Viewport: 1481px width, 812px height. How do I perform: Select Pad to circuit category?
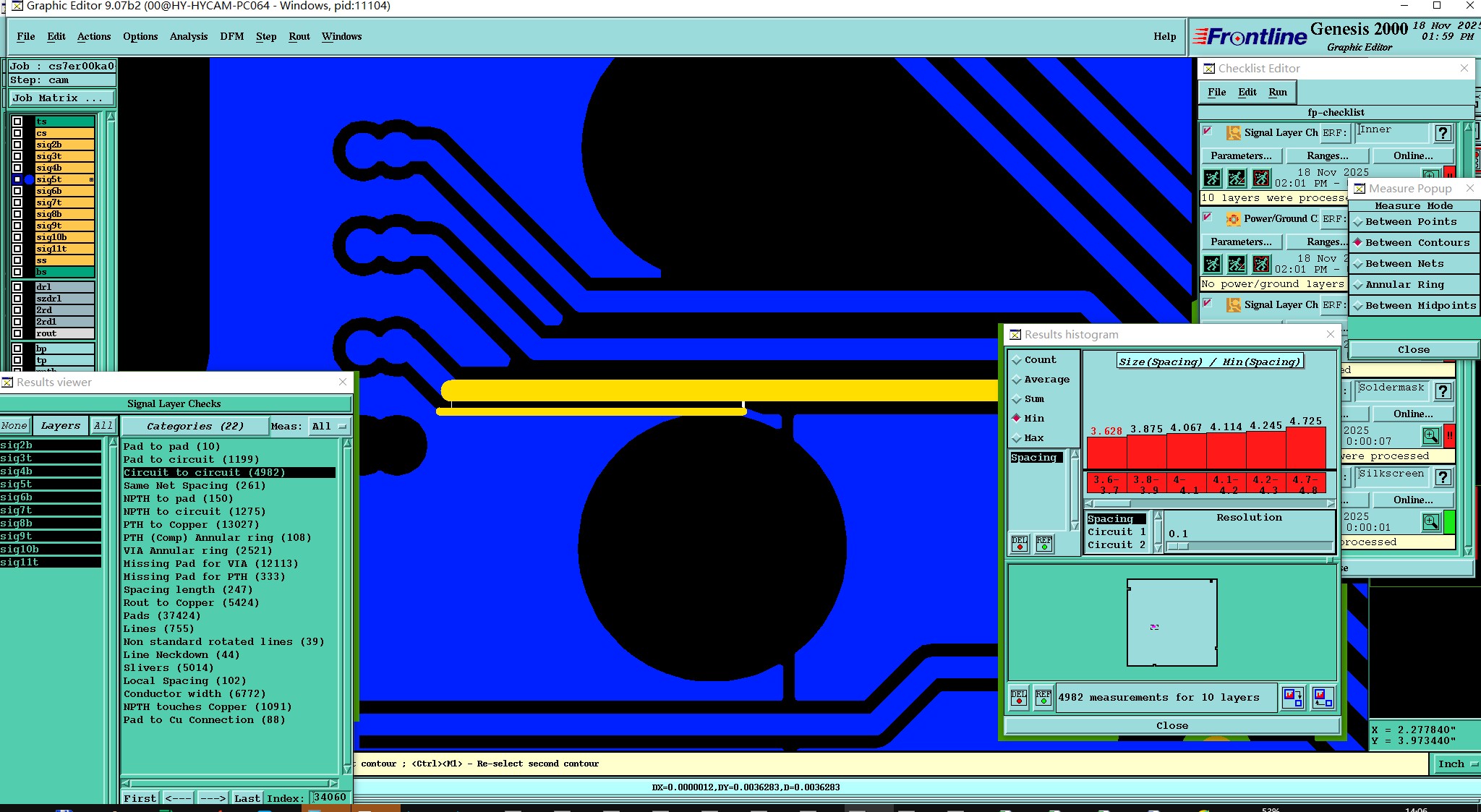[190, 460]
